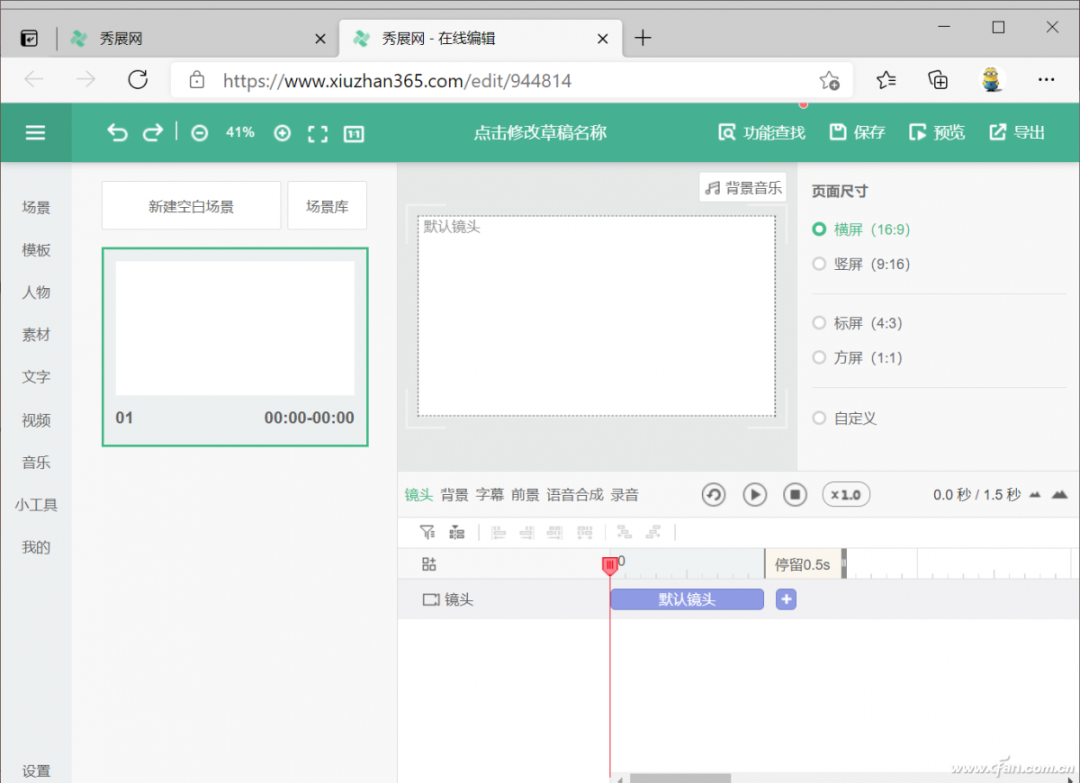Open the hamburger menu in green header

tap(35, 132)
